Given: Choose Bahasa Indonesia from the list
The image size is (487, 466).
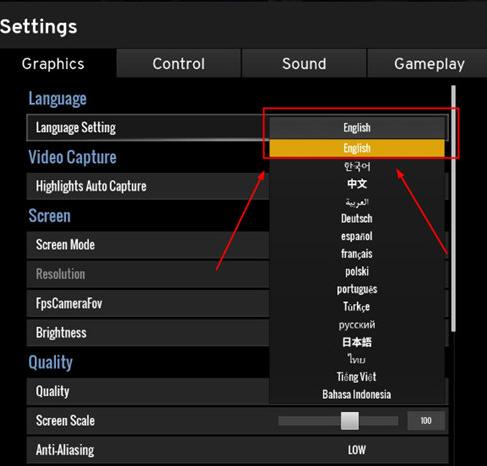Looking at the screenshot, I should click(357, 395).
